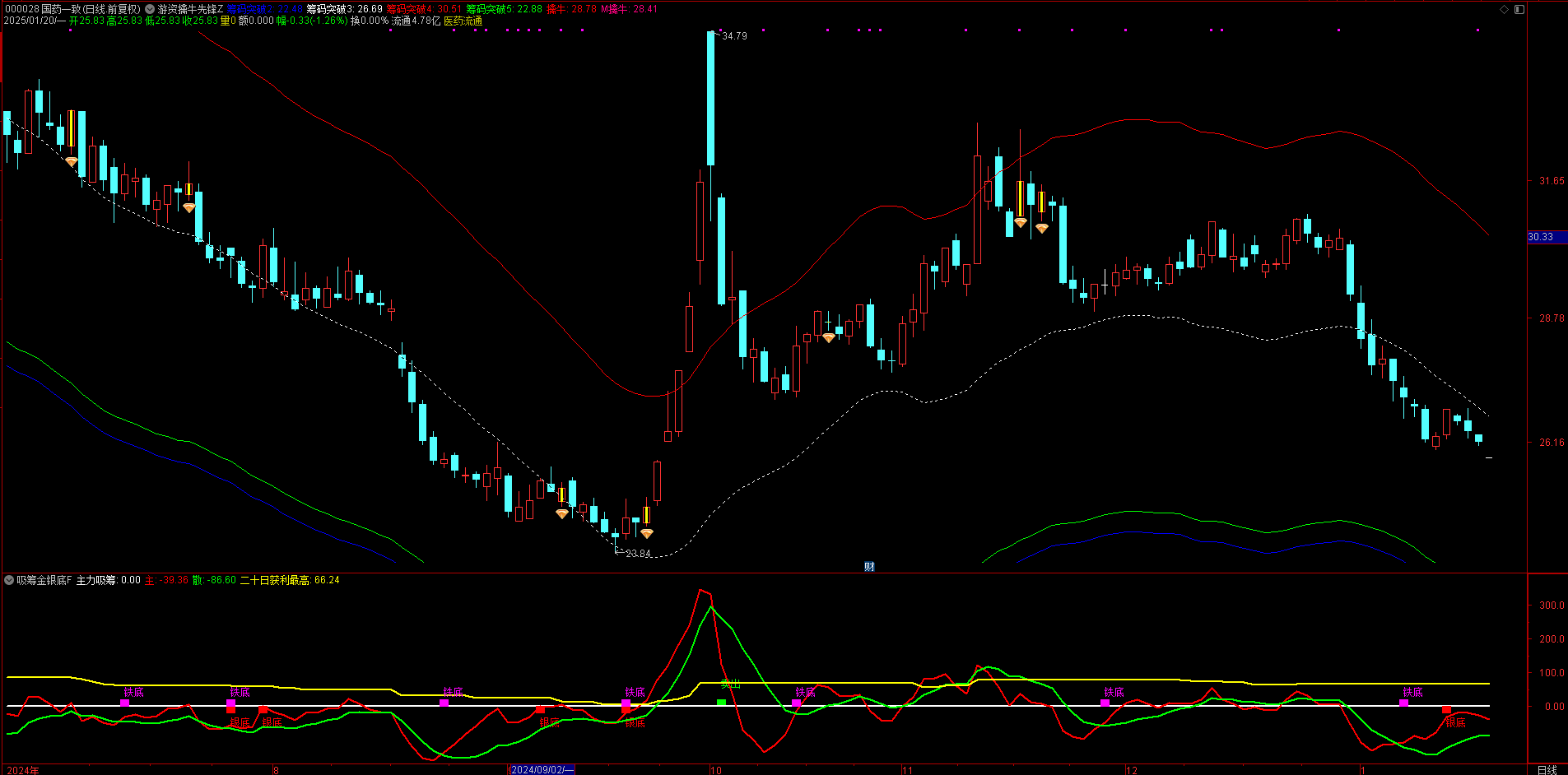Click the highlighted 2024/09/02 date marker

click(x=542, y=770)
